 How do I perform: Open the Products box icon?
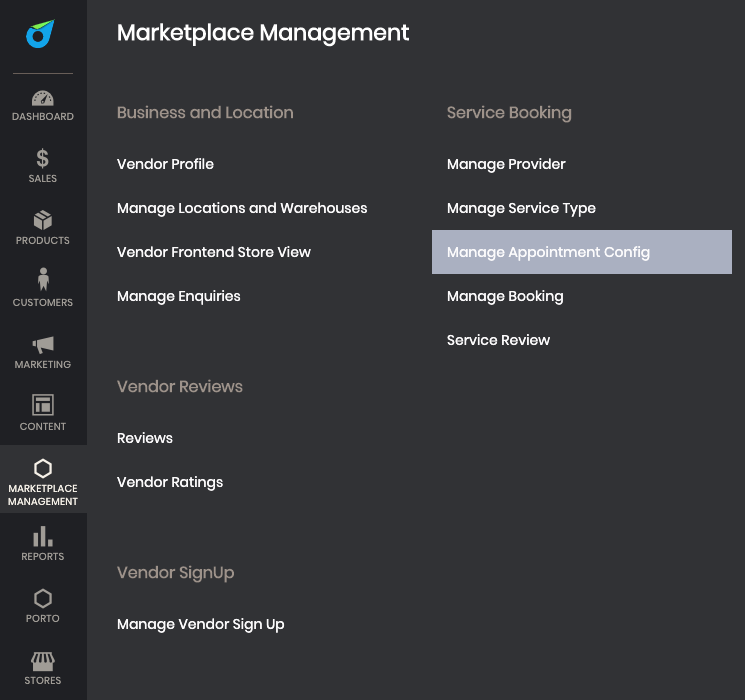43,221
